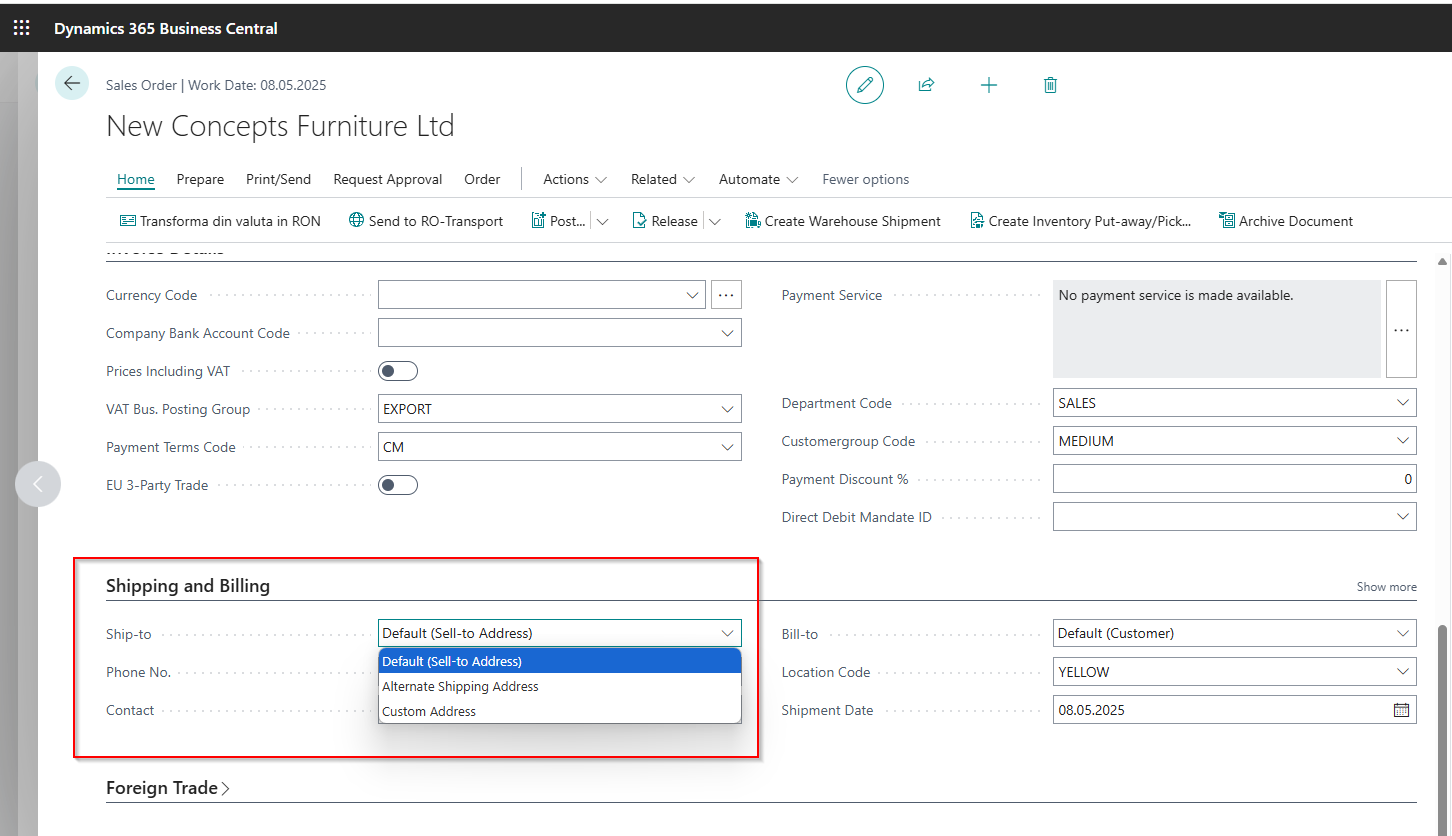The width and height of the screenshot is (1452, 836).
Task: Open Customergroup Code dropdown
Action: (x=1403, y=441)
